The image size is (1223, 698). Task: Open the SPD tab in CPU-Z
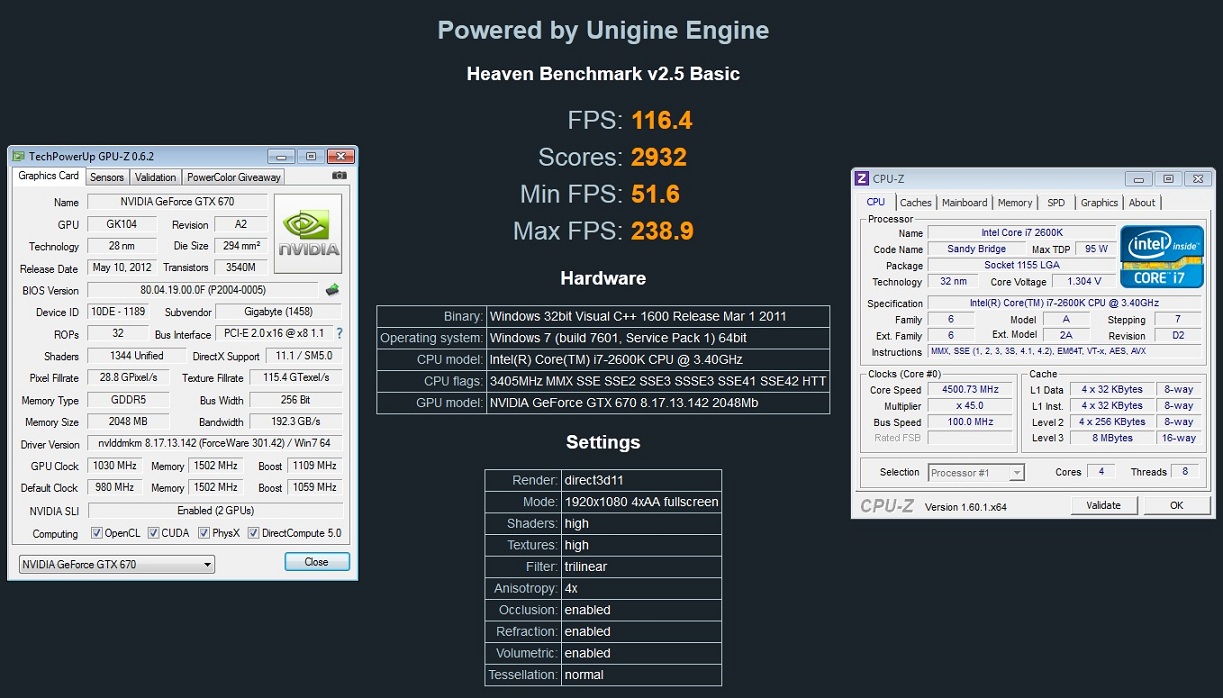point(1056,202)
